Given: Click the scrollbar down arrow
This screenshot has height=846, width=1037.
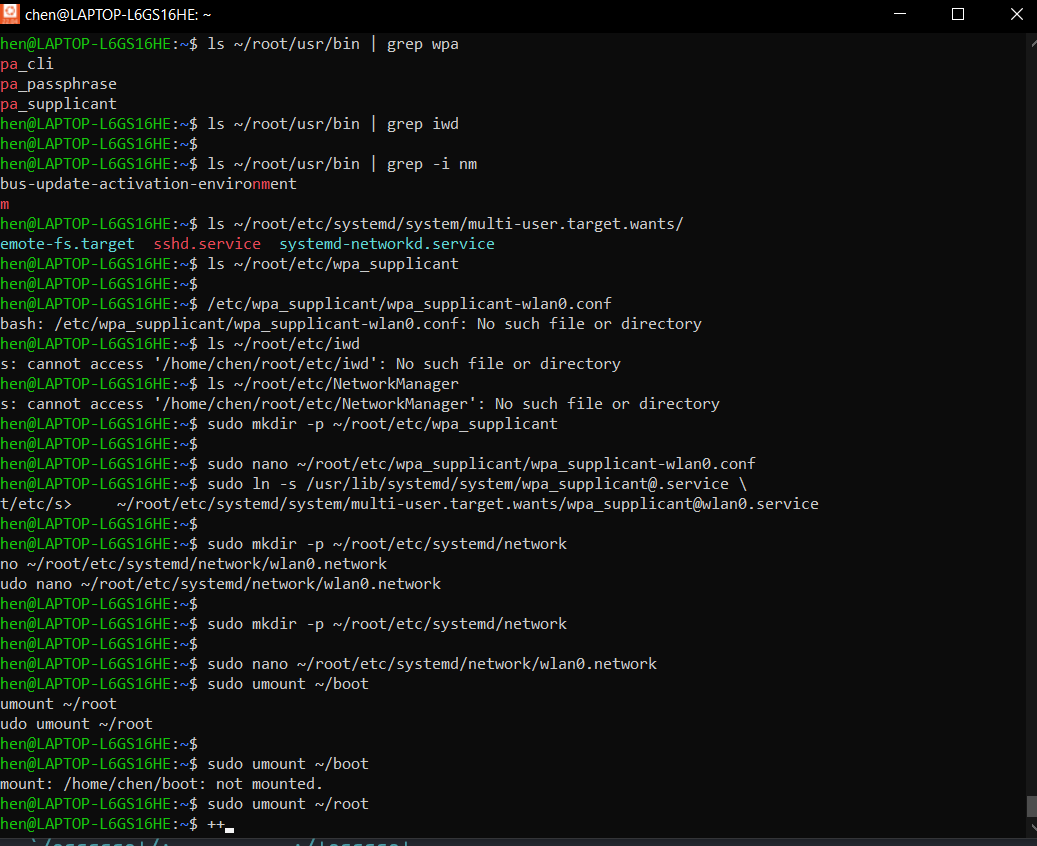Looking at the screenshot, I should pos(1033,827).
